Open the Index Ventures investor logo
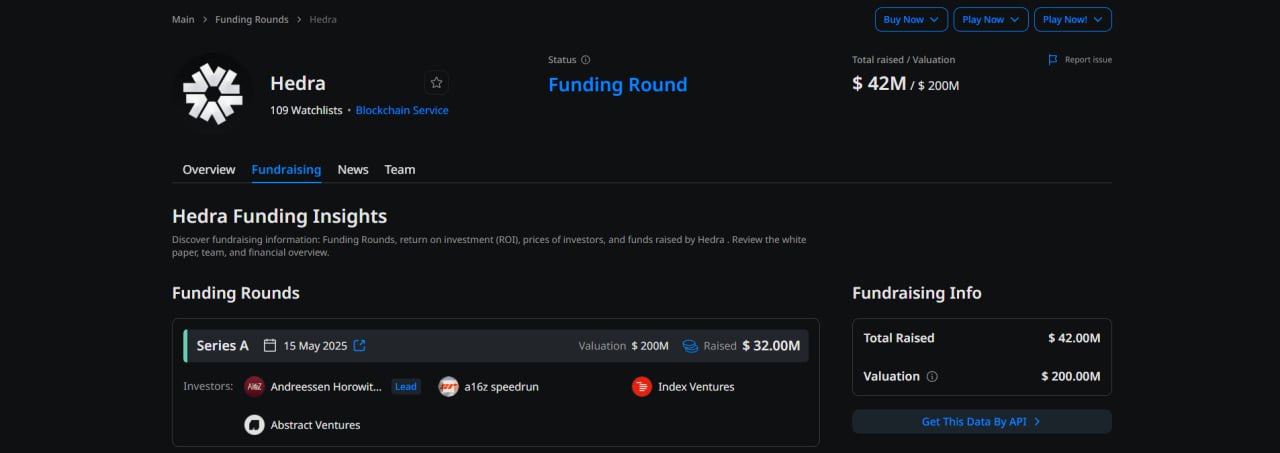 click(642, 386)
